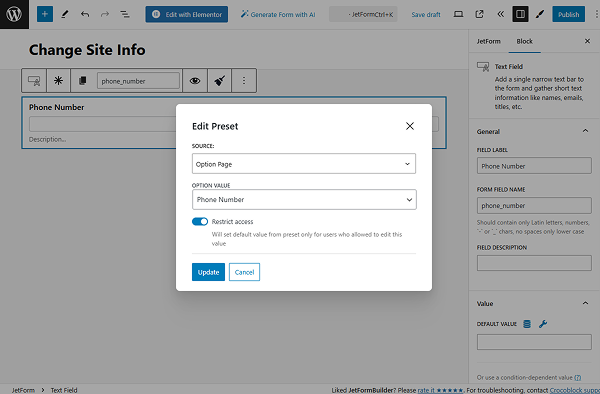Image resolution: width=600 pixels, height=394 pixels.
Task: Open the styles brush icon in header
Action: pos(540,14)
